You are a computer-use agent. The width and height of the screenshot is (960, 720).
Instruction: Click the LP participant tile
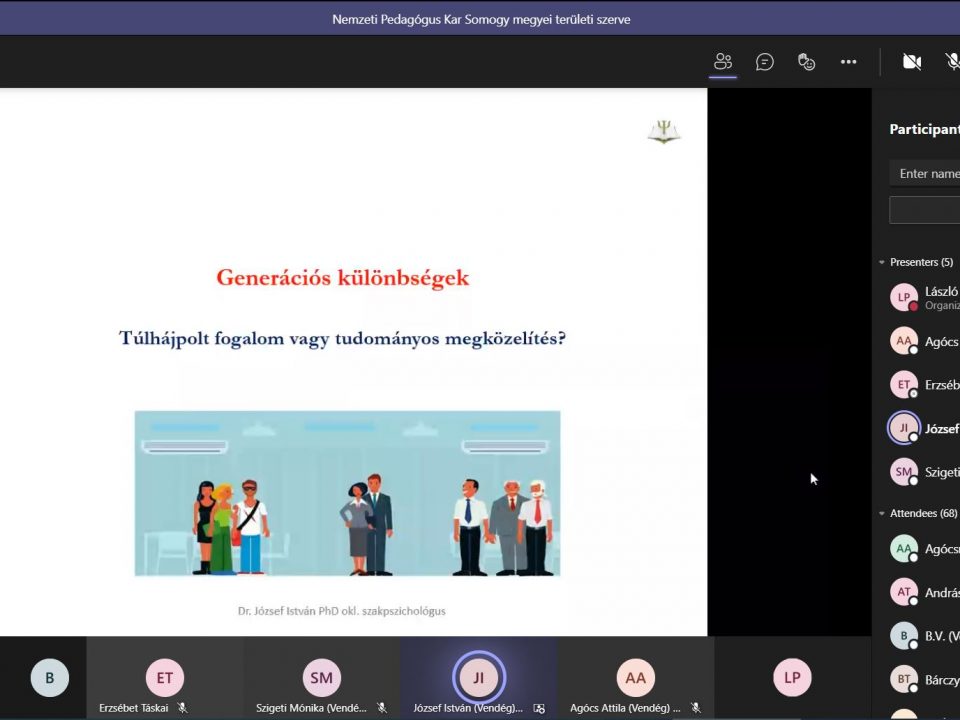click(x=792, y=678)
